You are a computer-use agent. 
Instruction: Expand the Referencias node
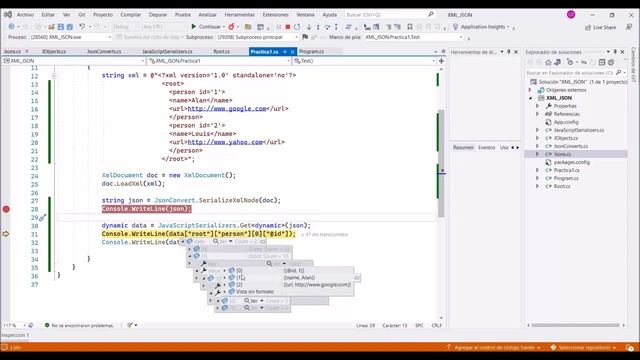point(537,114)
